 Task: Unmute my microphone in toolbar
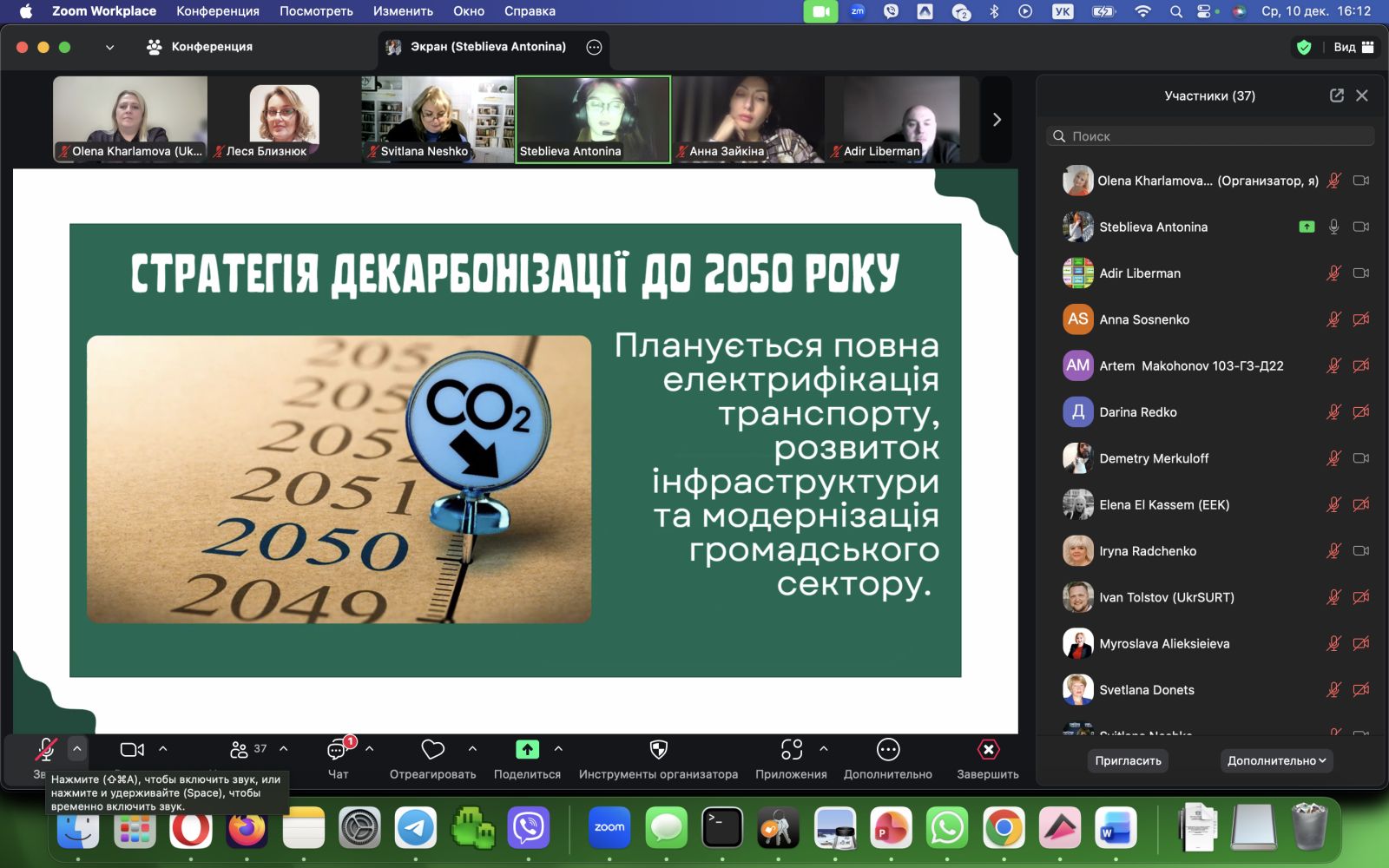(45, 750)
